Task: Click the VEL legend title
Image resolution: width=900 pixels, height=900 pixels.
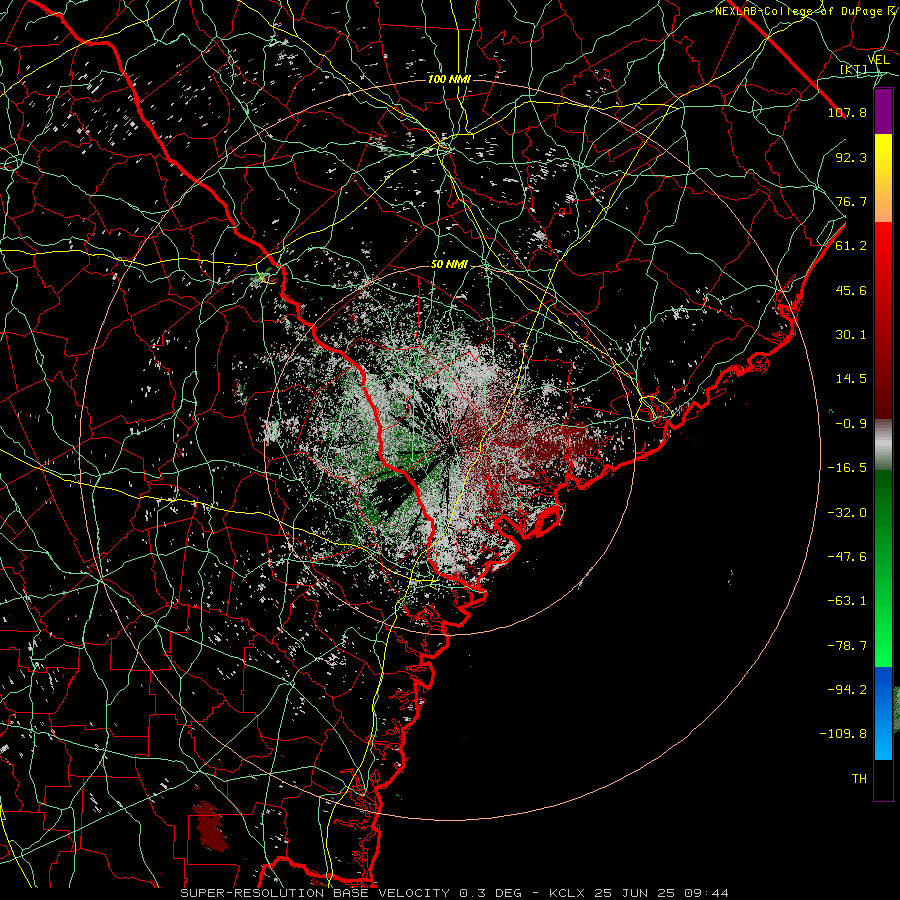Action: (x=878, y=60)
